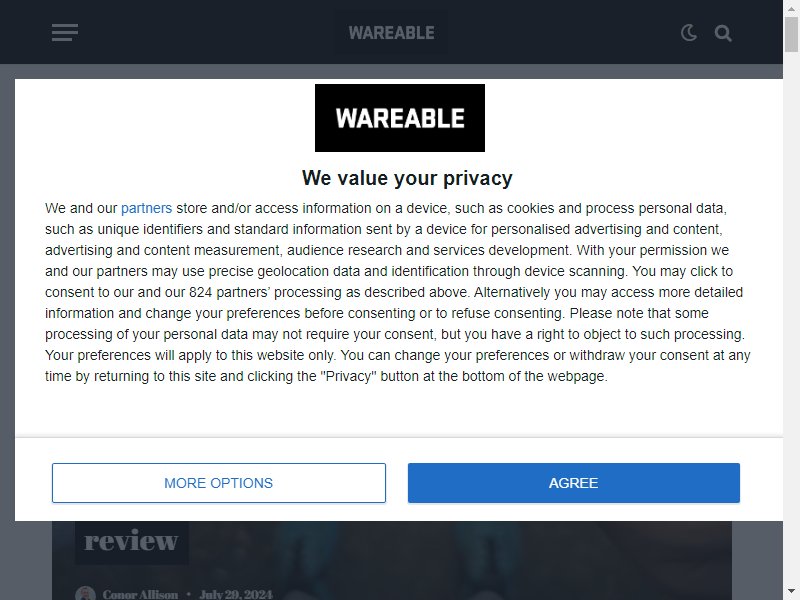Image resolution: width=800 pixels, height=600 pixels.
Task: Open the Conor Allison author link
Action: (140, 594)
